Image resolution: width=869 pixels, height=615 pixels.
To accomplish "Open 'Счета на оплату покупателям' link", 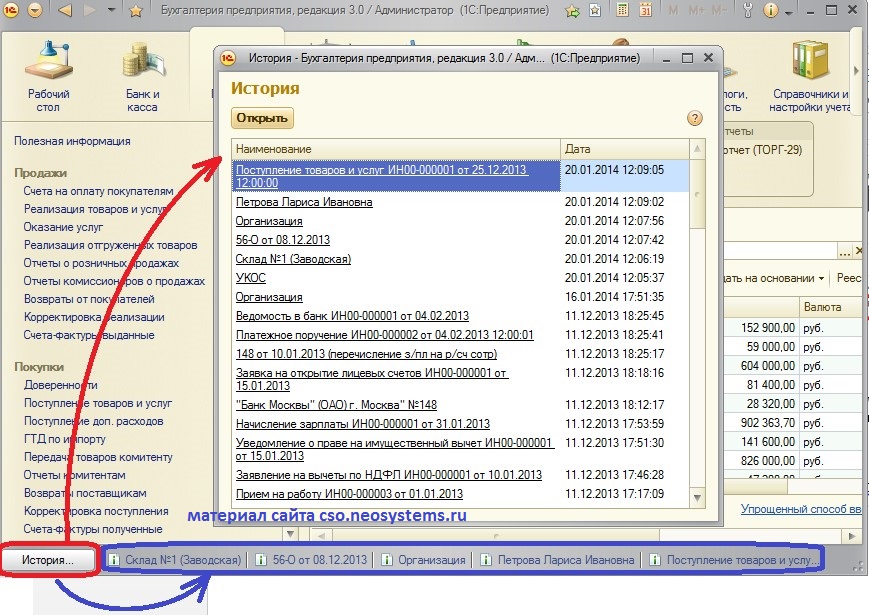I will pyautogui.click(x=98, y=191).
